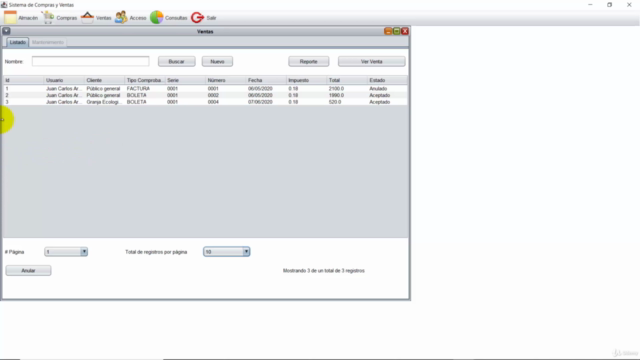This screenshot has width=640, height=360.
Task: Open the # Página dropdown
Action: tap(66, 252)
